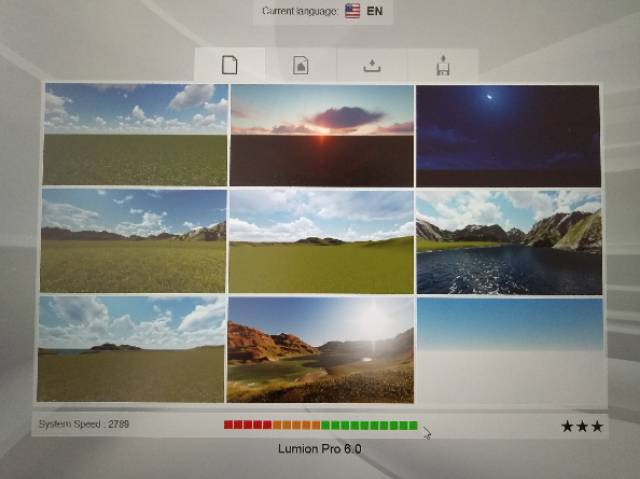Select the sunset scene thumbnail
This screenshot has height=479, width=640.
tap(322, 135)
